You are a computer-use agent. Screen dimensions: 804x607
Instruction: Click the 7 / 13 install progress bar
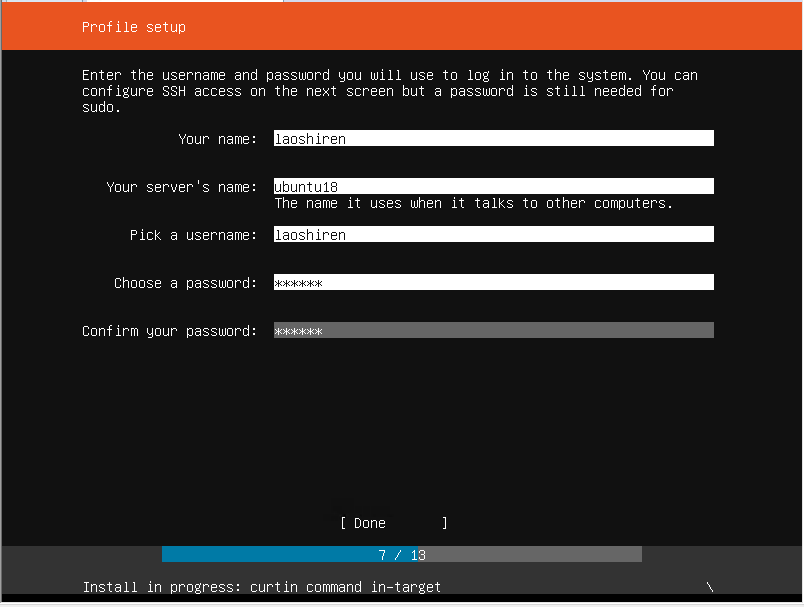(x=401, y=554)
